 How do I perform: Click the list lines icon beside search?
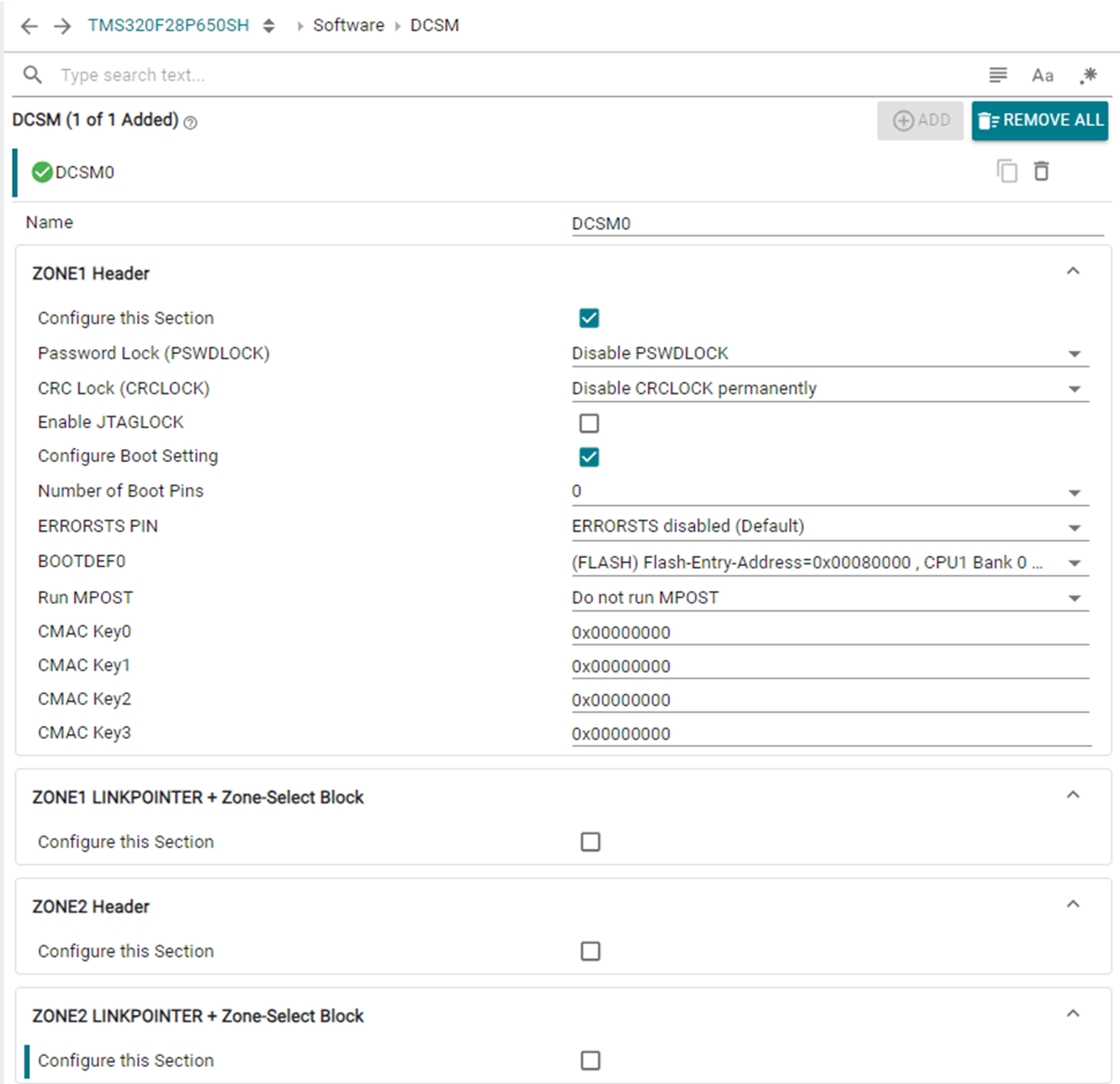pyautogui.click(x=998, y=75)
